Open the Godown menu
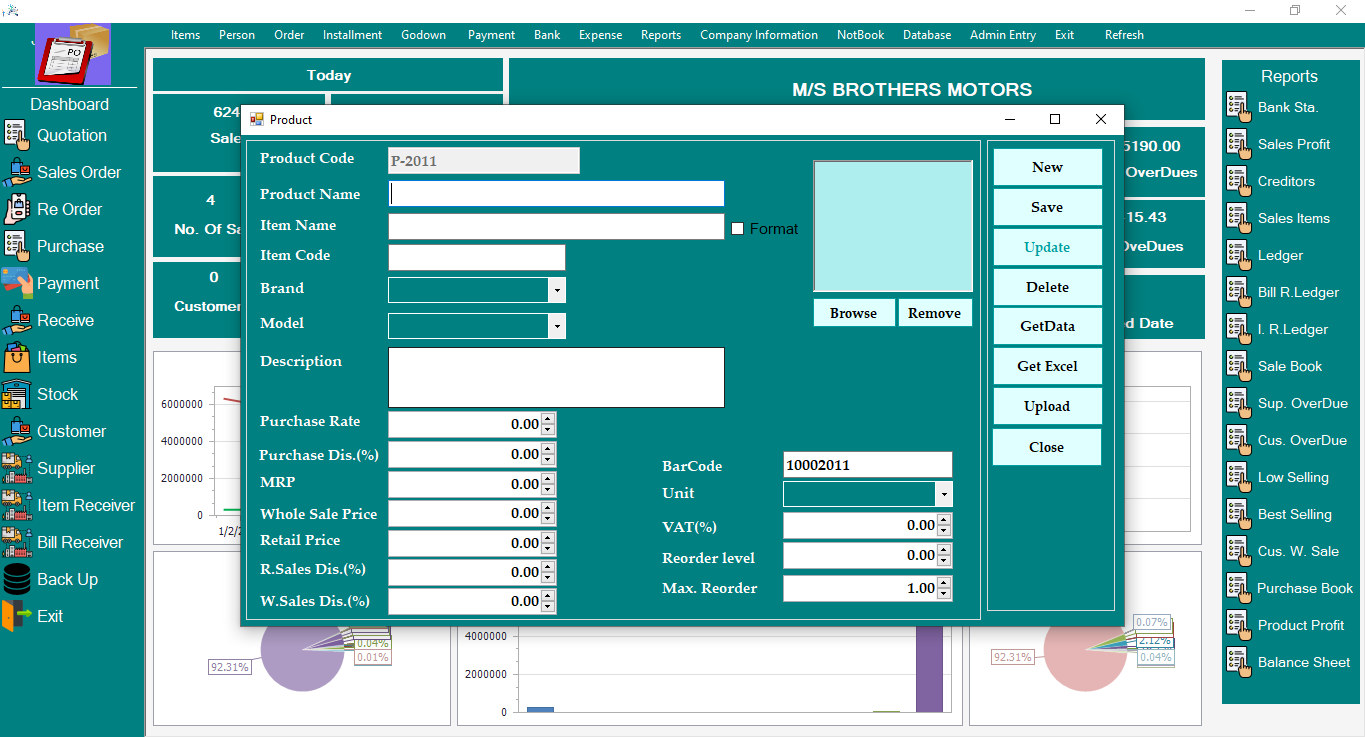Image resolution: width=1365 pixels, height=737 pixels. pos(424,35)
